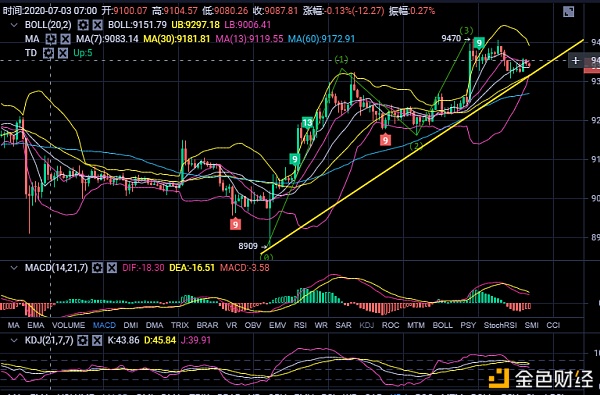Click the green 13 TD sequence marker

click(x=307, y=123)
